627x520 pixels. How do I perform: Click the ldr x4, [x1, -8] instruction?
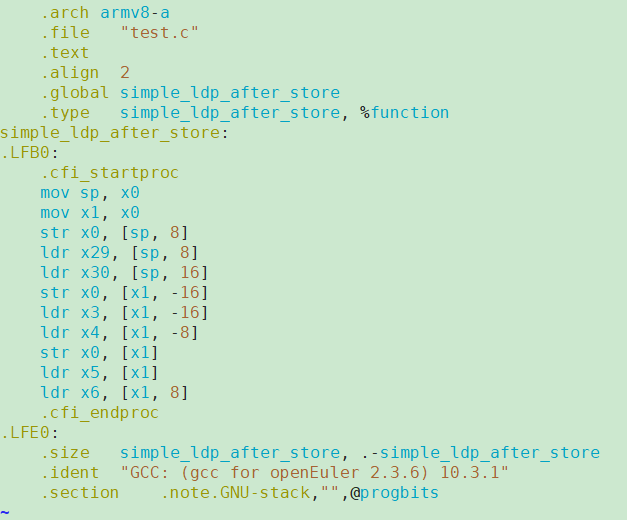(x=119, y=333)
